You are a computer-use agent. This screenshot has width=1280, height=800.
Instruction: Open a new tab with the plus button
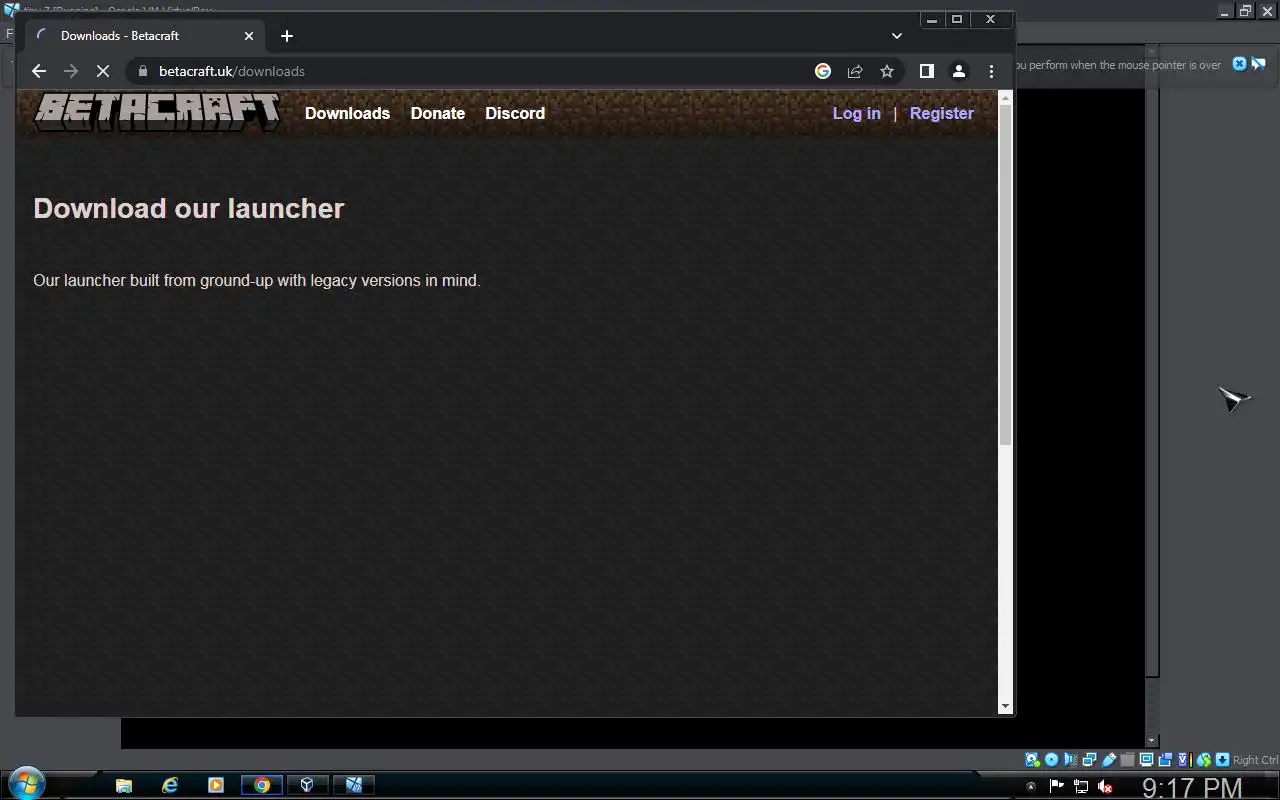287,36
